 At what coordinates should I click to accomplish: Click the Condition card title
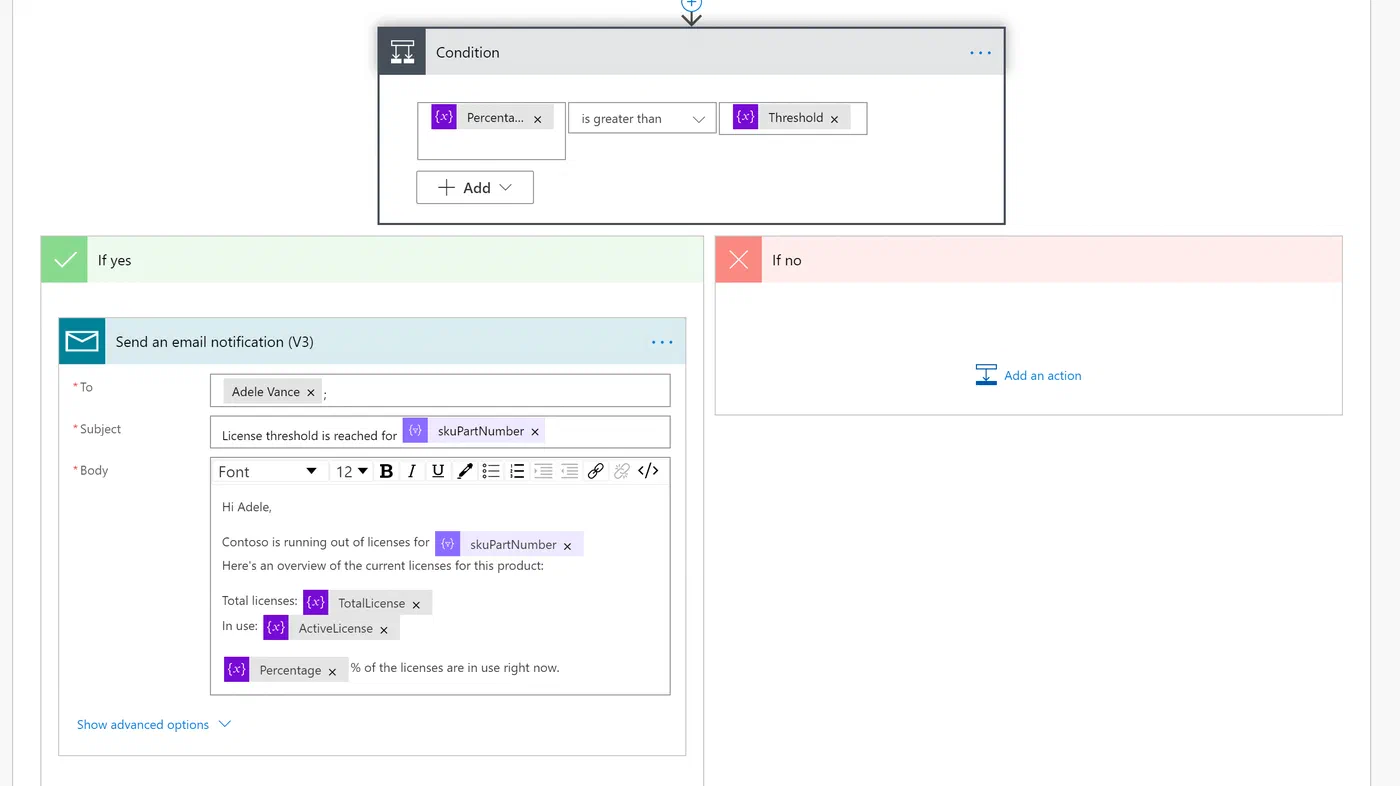468,53
